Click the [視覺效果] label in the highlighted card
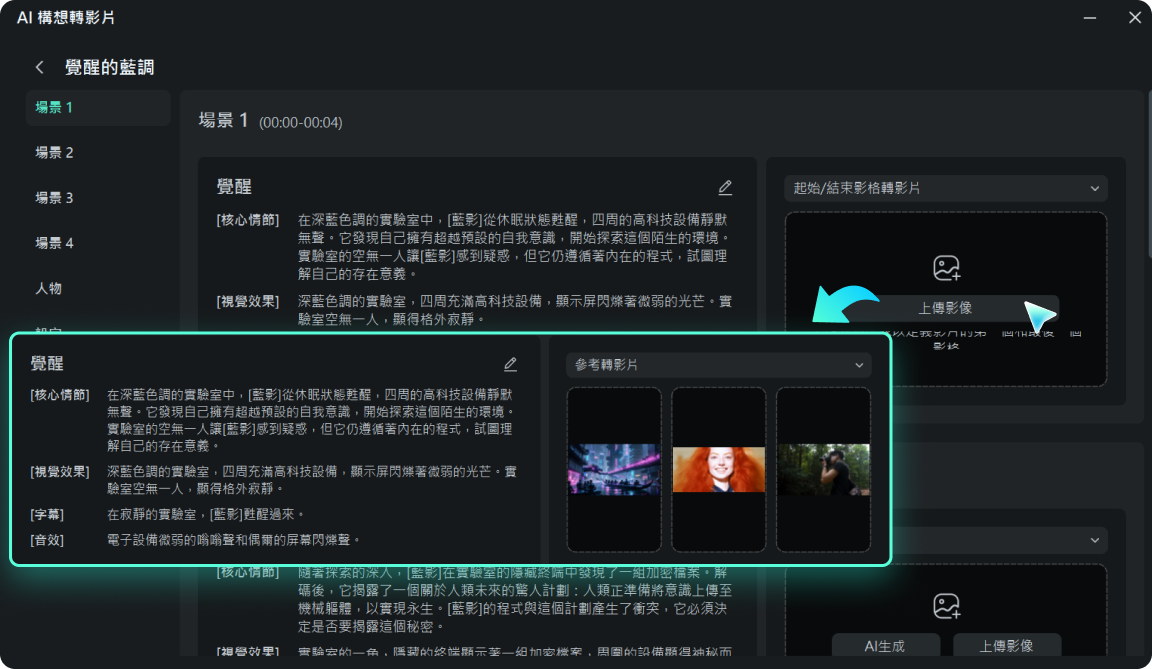1152x669 pixels. click(x=60, y=471)
